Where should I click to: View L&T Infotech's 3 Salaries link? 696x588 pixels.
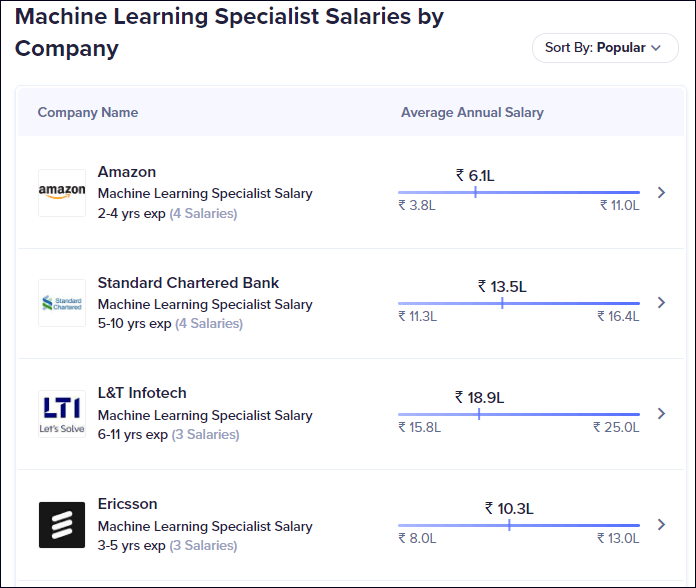coord(206,434)
